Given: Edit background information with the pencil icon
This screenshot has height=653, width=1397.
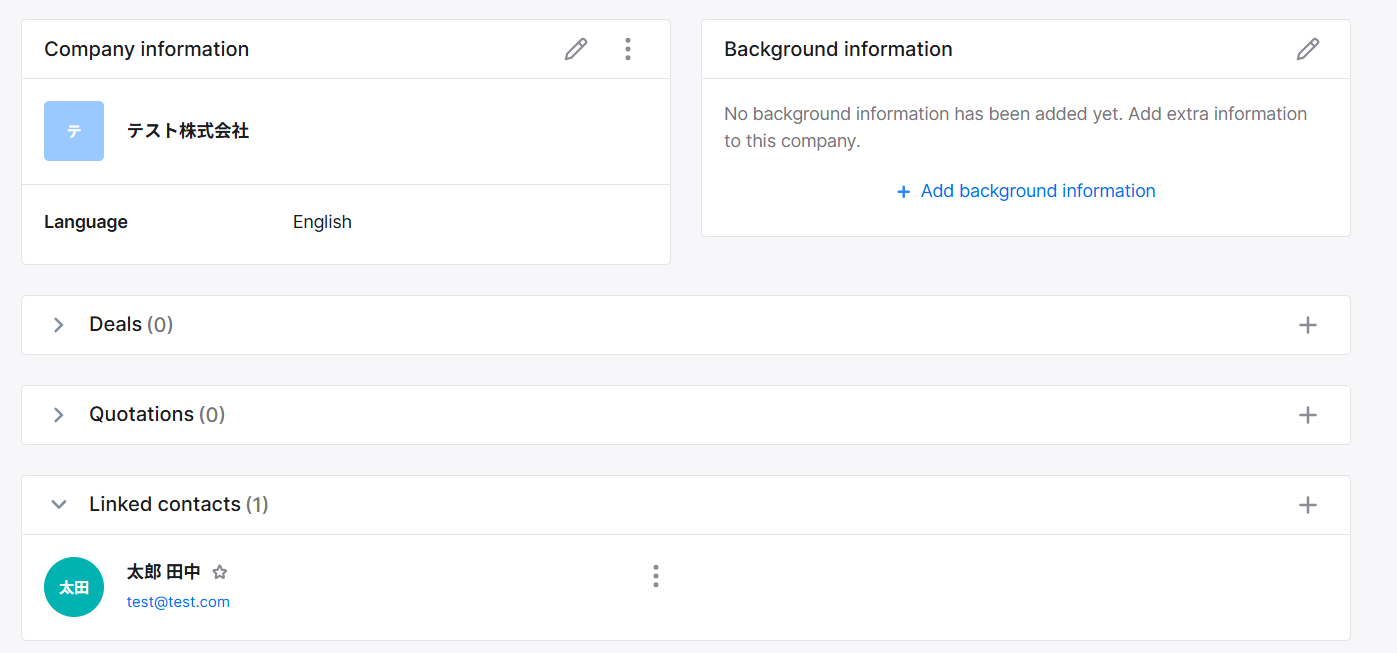Looking at the screenshot, I should point(1307,49).
